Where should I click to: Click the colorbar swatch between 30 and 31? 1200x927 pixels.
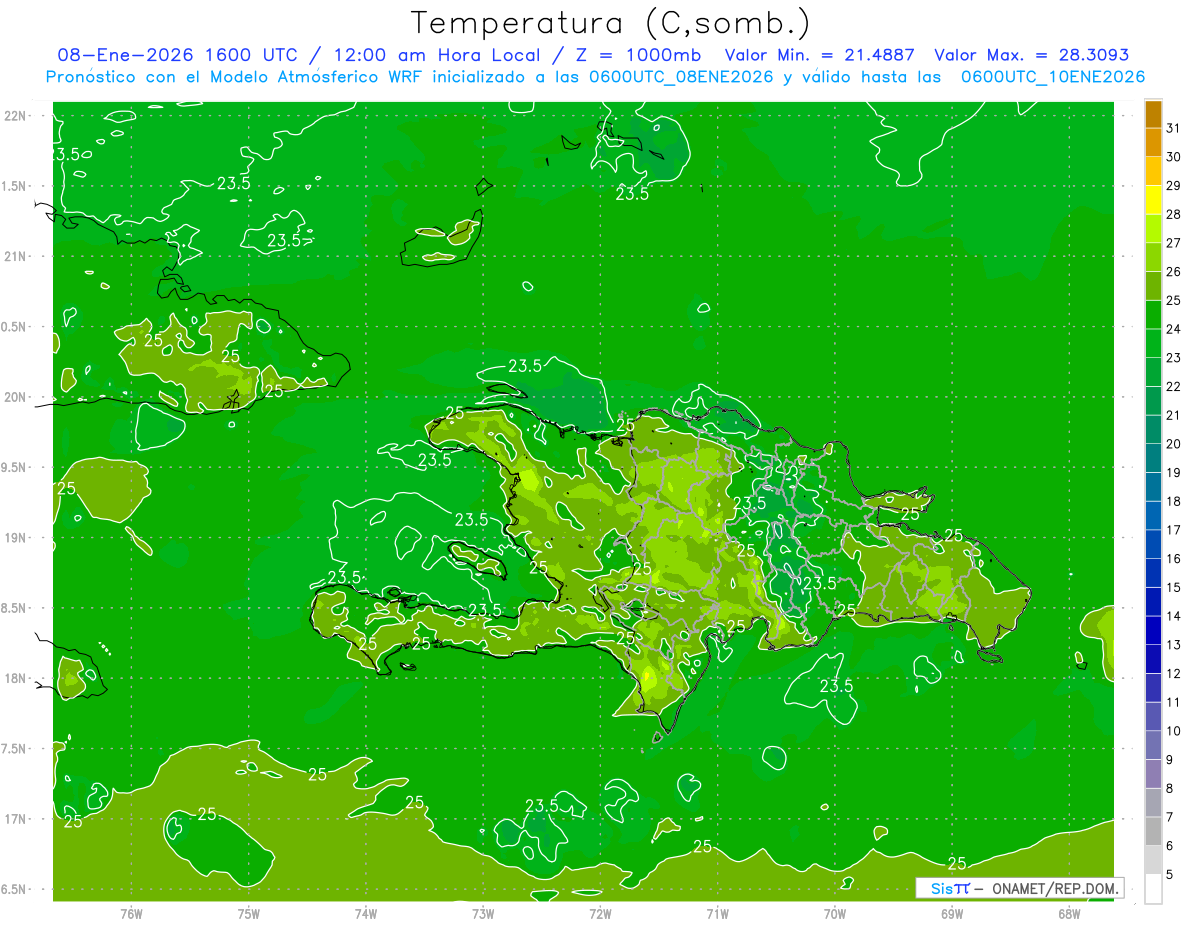pyautogui.click(x=1153, y=143)
